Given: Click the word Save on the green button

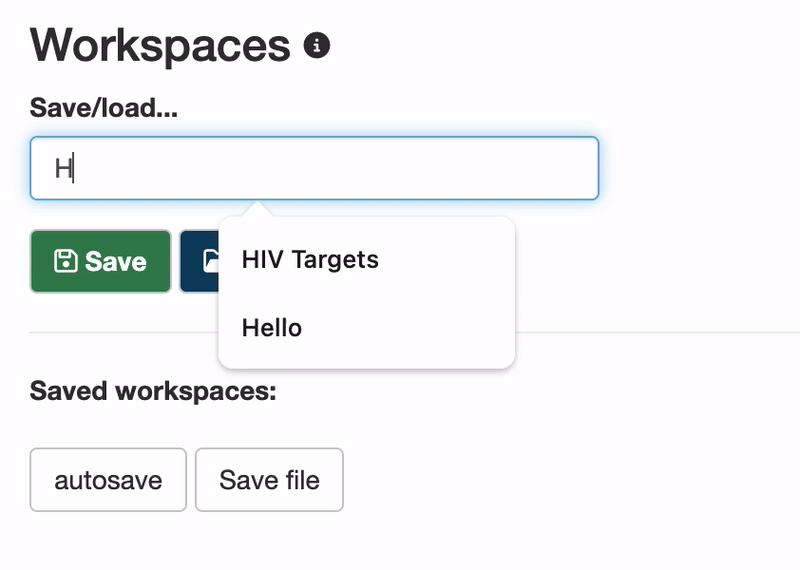Looking at the screenshot, I should click(x=116, y=262).
